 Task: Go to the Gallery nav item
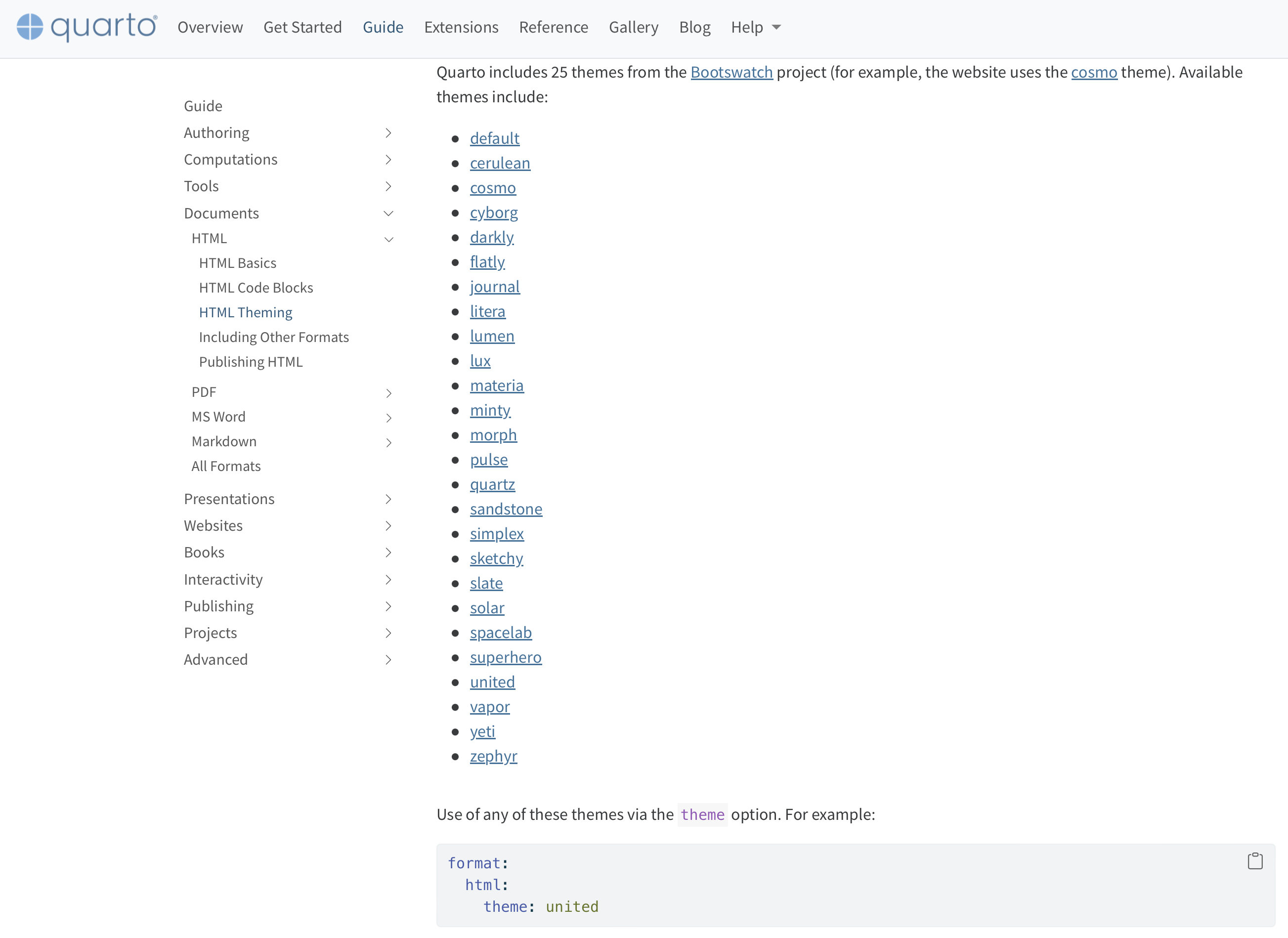633,27
